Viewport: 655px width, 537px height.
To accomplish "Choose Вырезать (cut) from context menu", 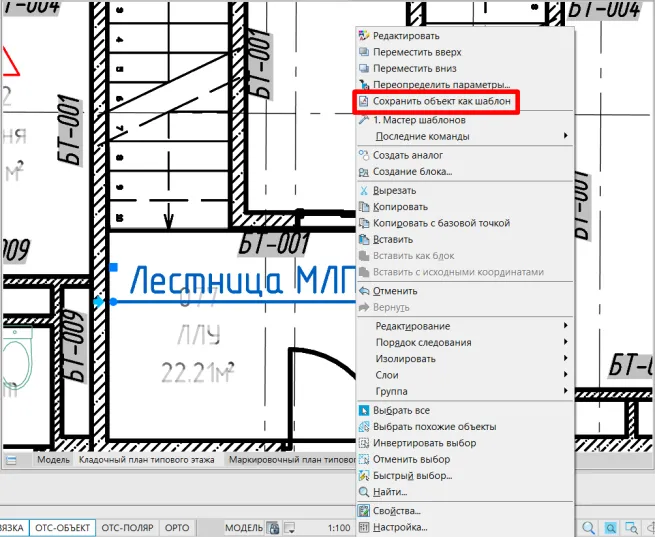I will point(395,190).
